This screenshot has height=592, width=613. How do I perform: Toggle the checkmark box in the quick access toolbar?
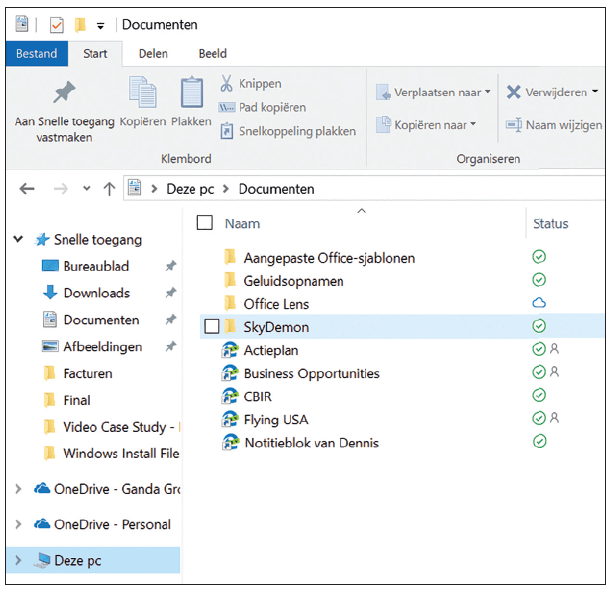(57, 25)
